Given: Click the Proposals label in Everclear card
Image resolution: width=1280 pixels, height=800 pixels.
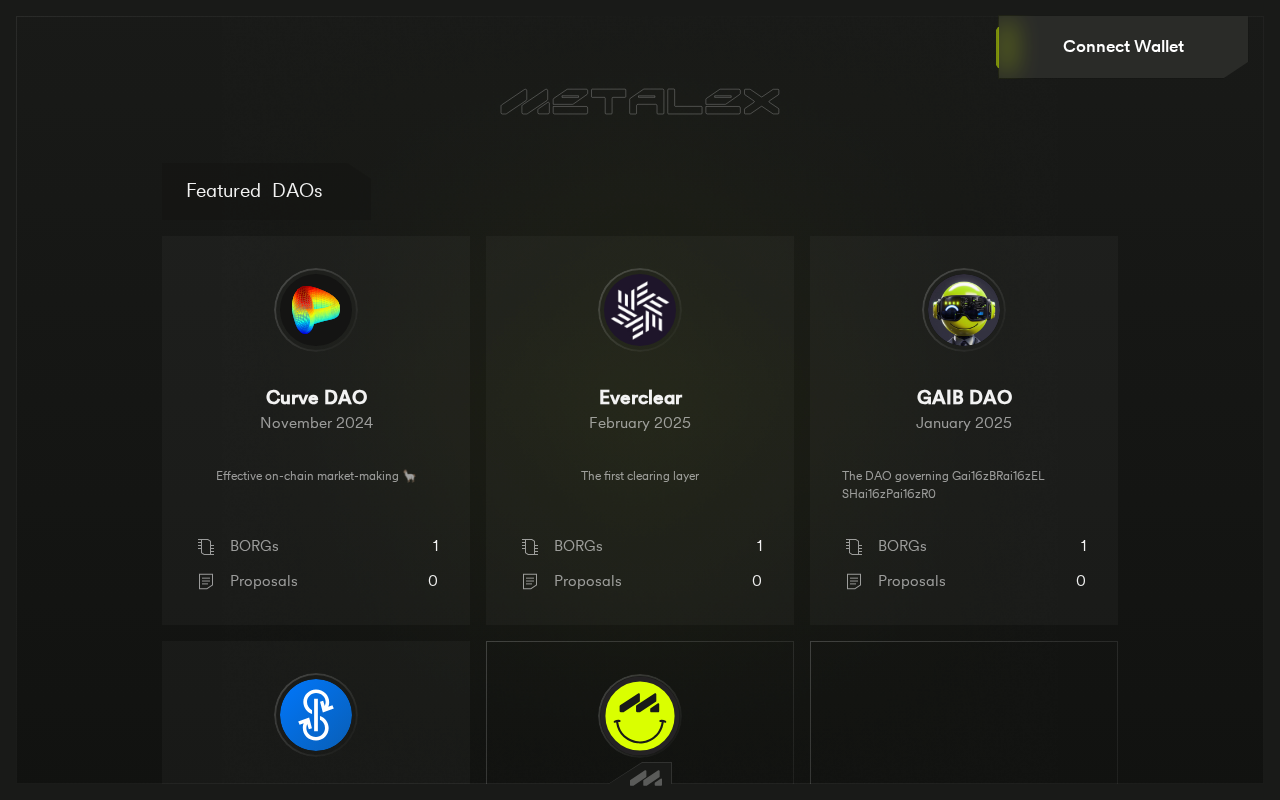Looking at the screenshot, I should point(588,581).
